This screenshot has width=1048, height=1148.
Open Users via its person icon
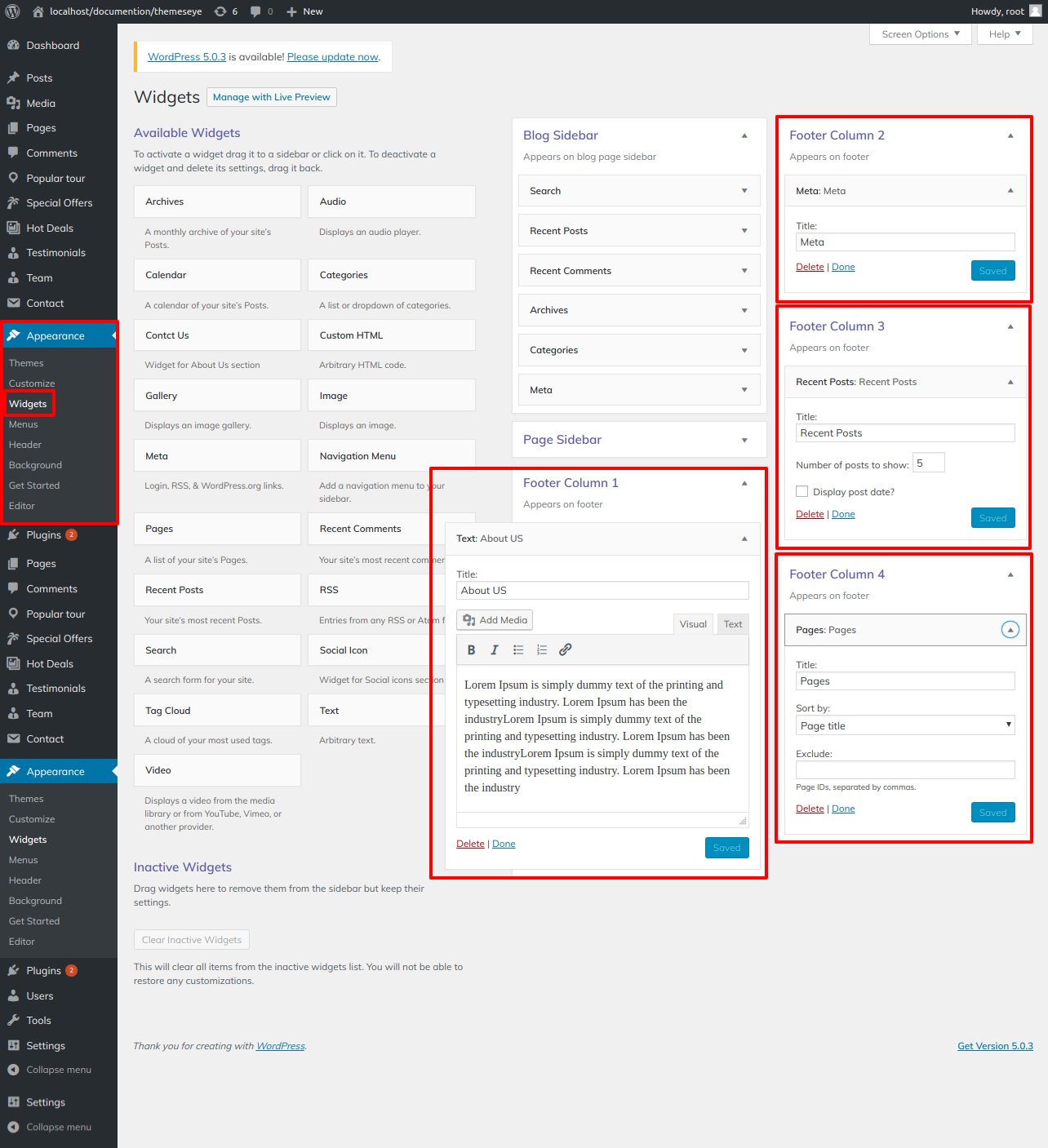13,996
